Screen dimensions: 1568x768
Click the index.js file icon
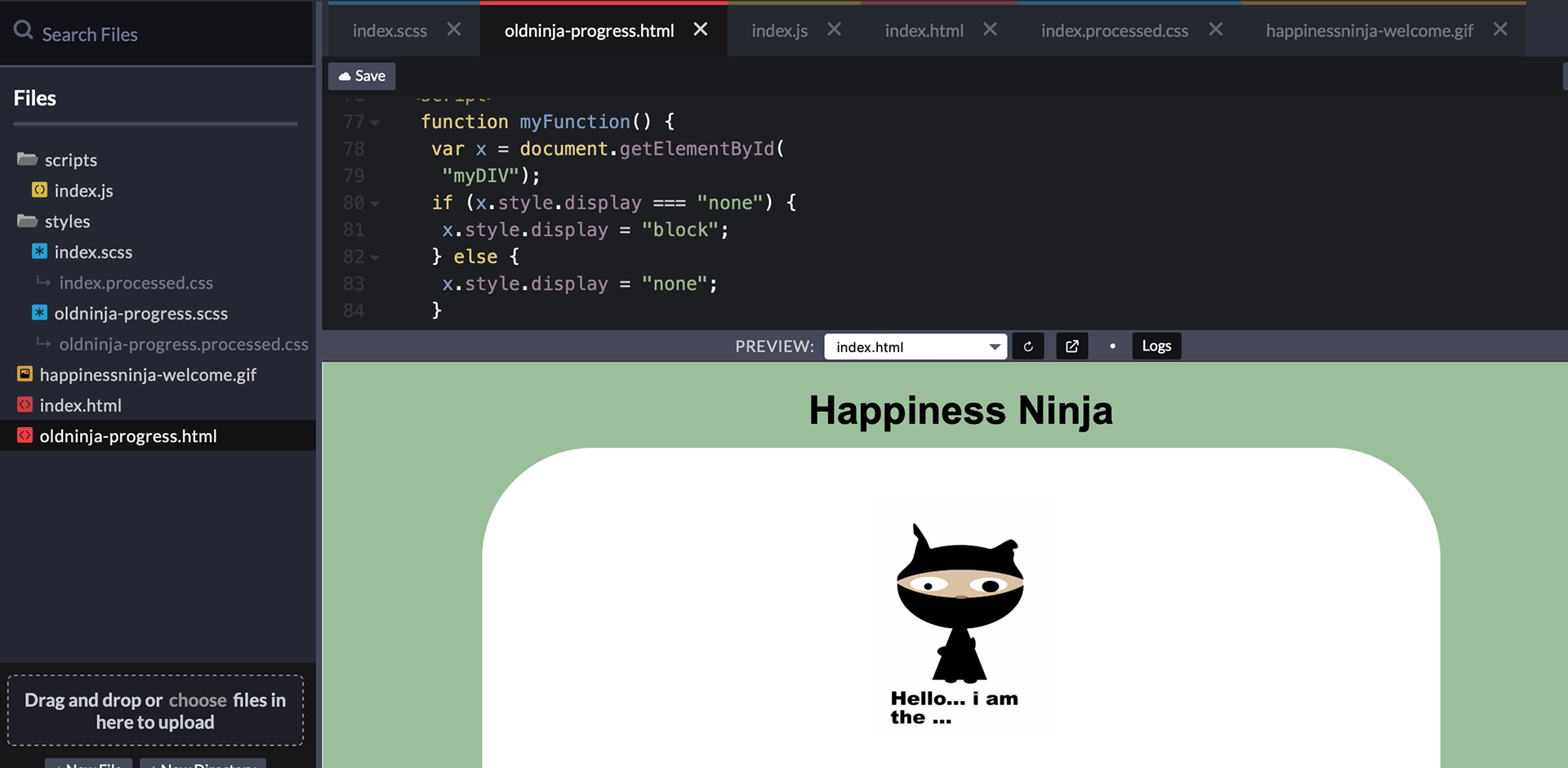click(39, 190)
